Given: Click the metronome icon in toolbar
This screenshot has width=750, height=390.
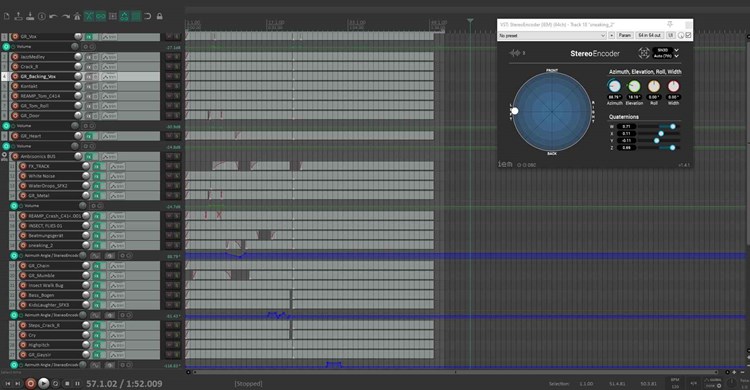Looking at the screenshot, I should coord(77,16).
